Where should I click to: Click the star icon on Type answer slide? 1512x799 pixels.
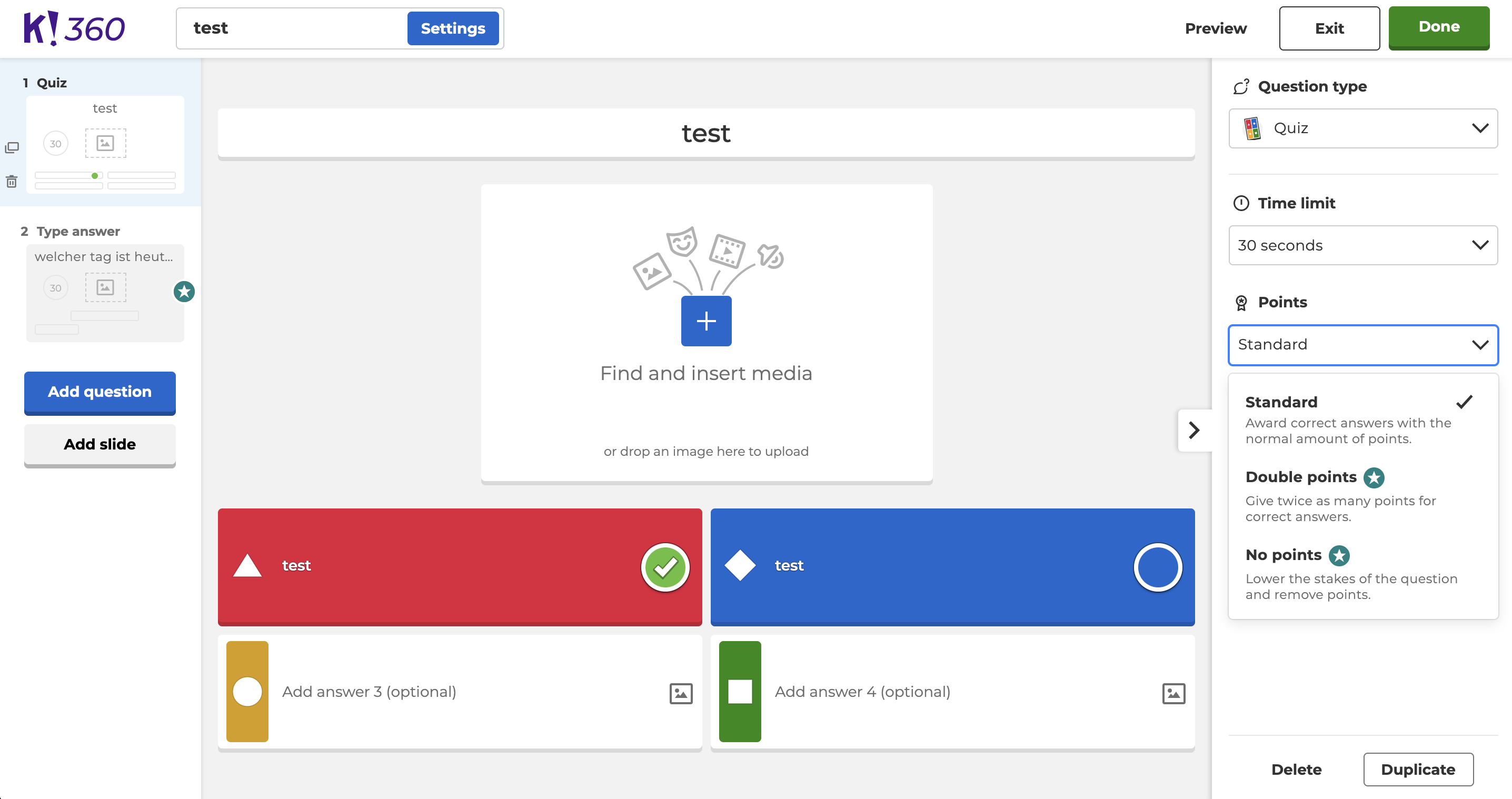tap(184, 292)
